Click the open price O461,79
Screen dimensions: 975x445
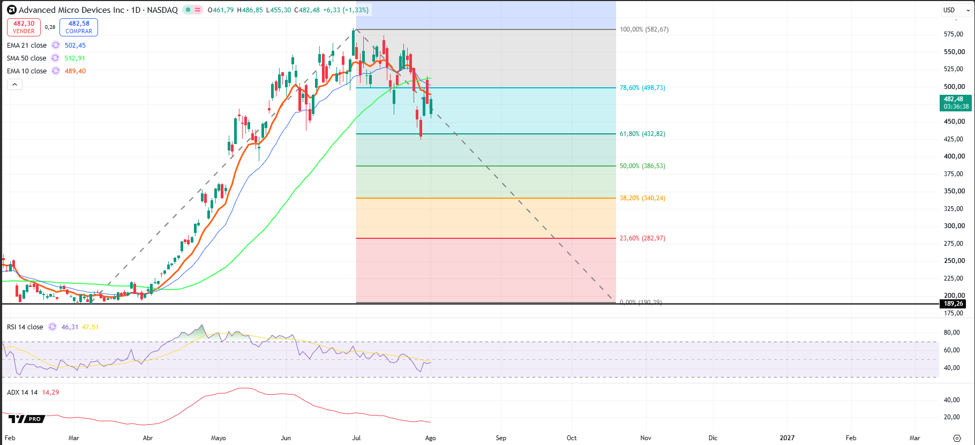221,10
